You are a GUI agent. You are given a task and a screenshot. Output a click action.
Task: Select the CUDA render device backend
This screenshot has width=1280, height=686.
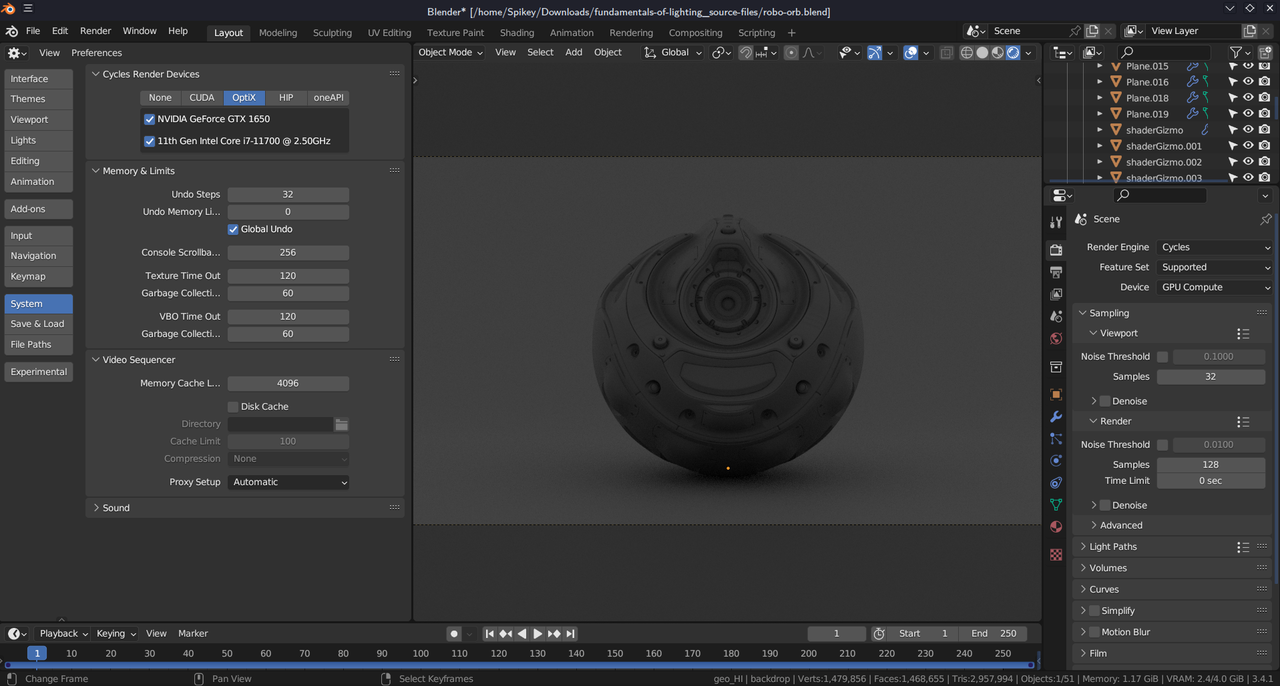pyautogui.click(x=201, y=97)
